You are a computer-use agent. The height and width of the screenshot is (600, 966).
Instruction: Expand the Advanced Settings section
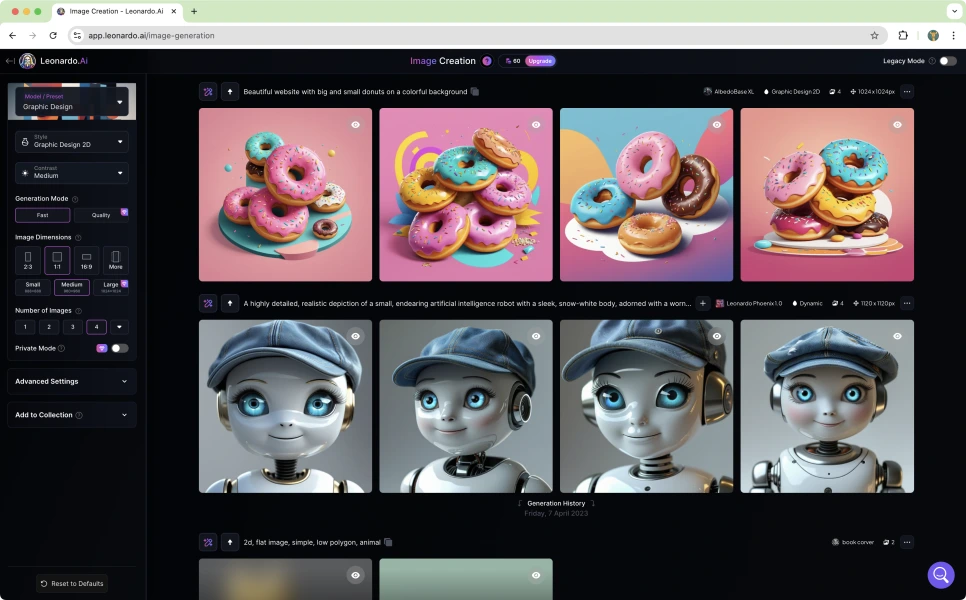pos(71,381)
